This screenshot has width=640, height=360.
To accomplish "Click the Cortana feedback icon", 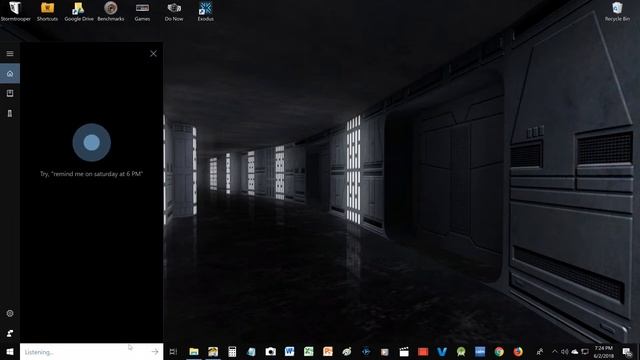I will pyautogui.click(x=10, y=333).
